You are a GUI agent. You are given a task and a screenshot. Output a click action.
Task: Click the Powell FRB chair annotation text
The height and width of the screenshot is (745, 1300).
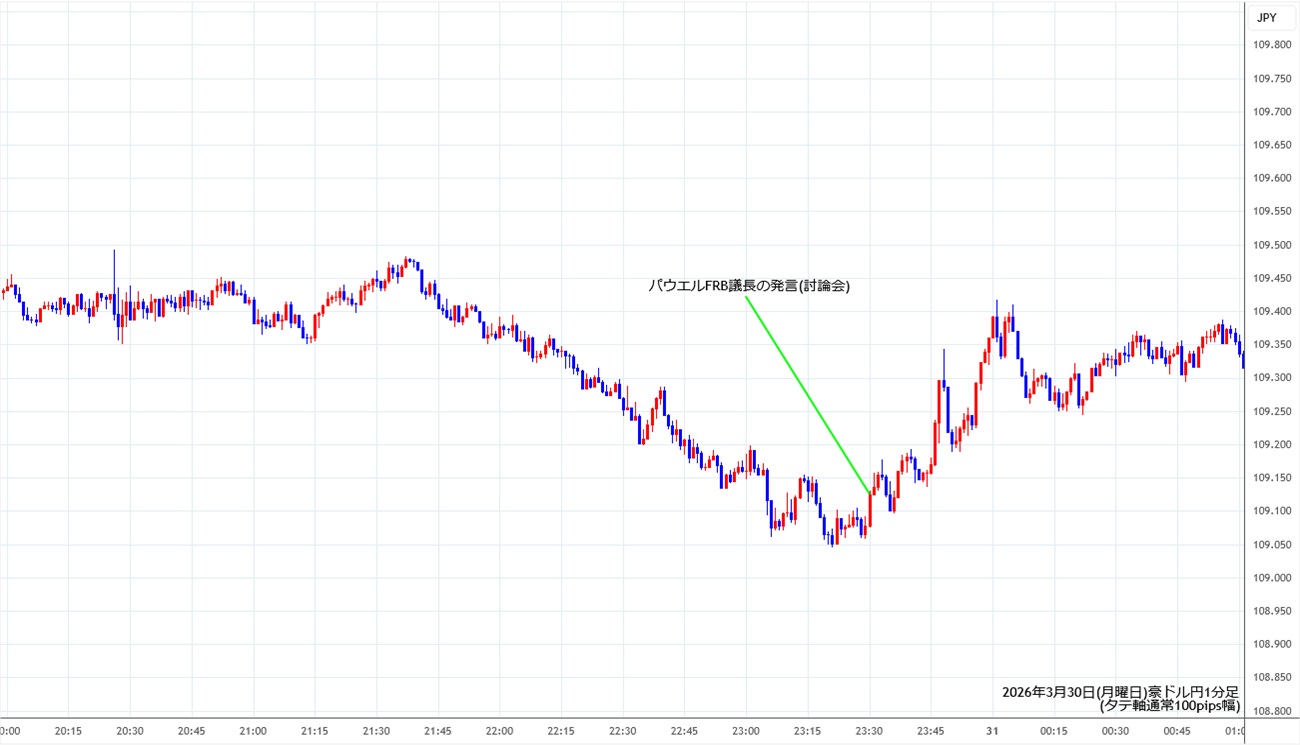coord(749,286)
